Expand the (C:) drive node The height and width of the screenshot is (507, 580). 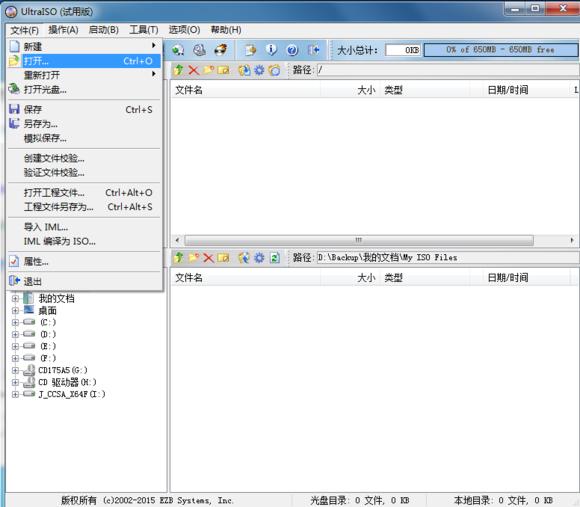click(x=15, y=322)
